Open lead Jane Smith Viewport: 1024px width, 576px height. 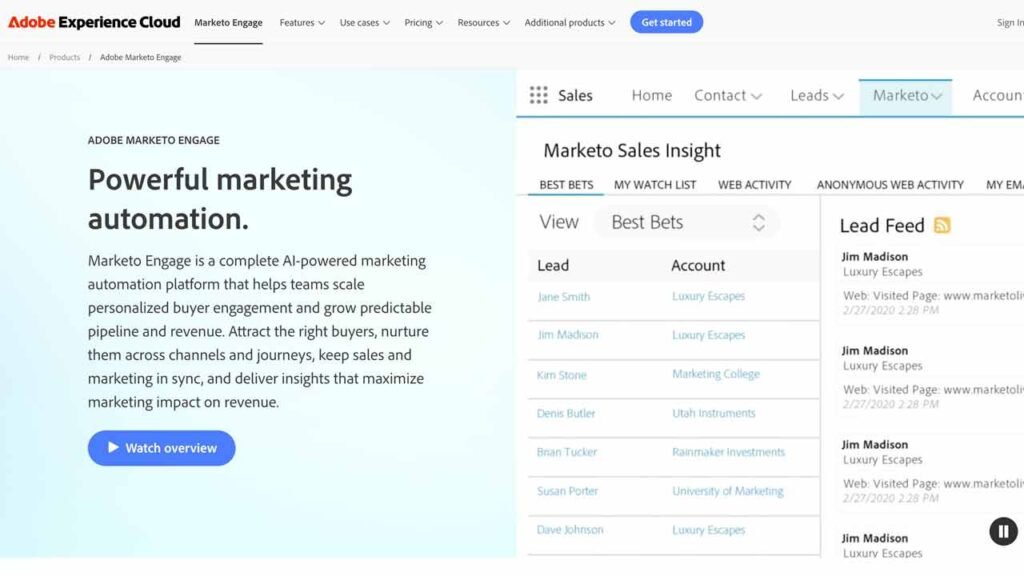pos(564,296)
